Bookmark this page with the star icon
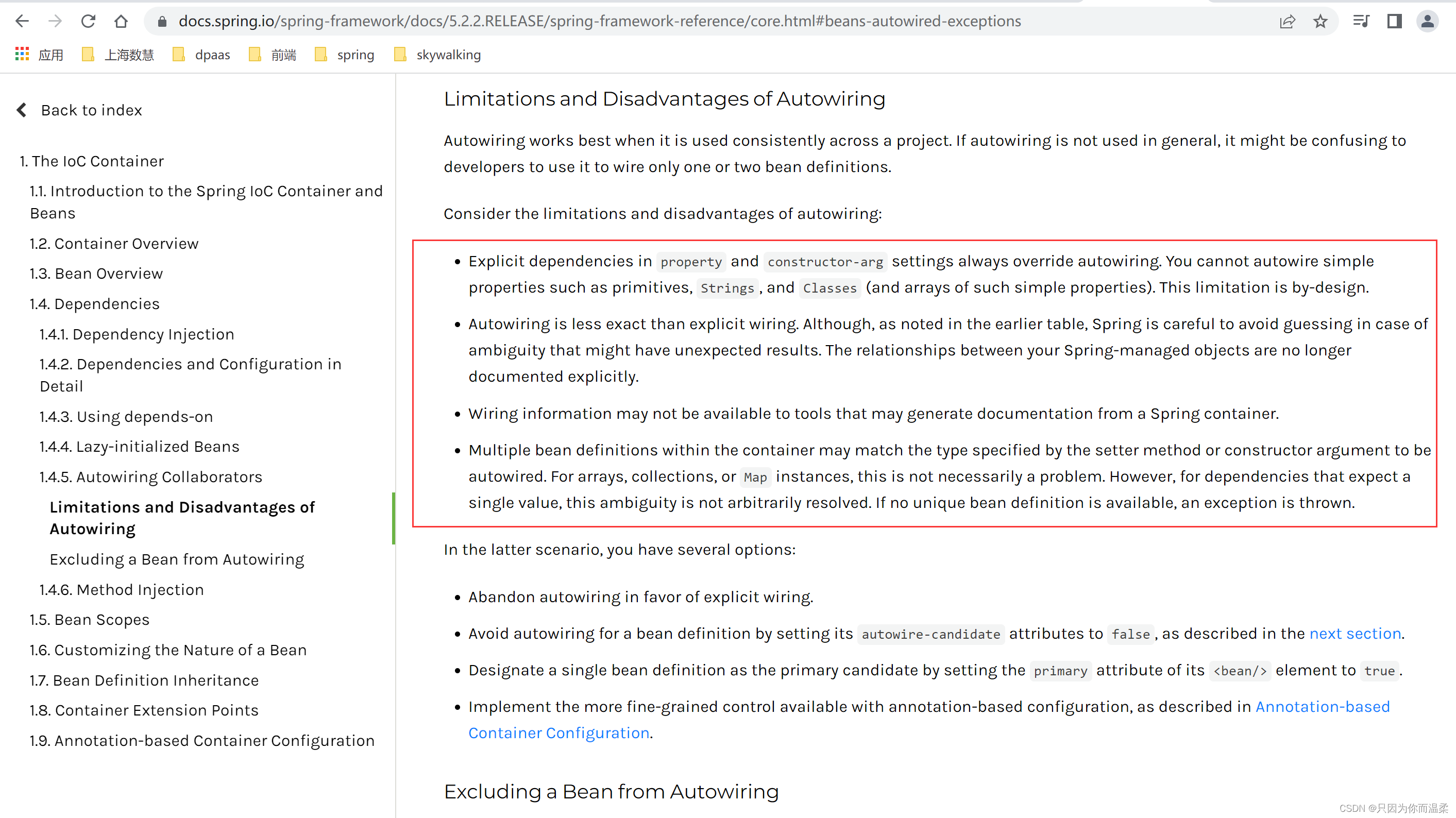This screenshot has width=1456, height=818. click(x=1320, y=22)
